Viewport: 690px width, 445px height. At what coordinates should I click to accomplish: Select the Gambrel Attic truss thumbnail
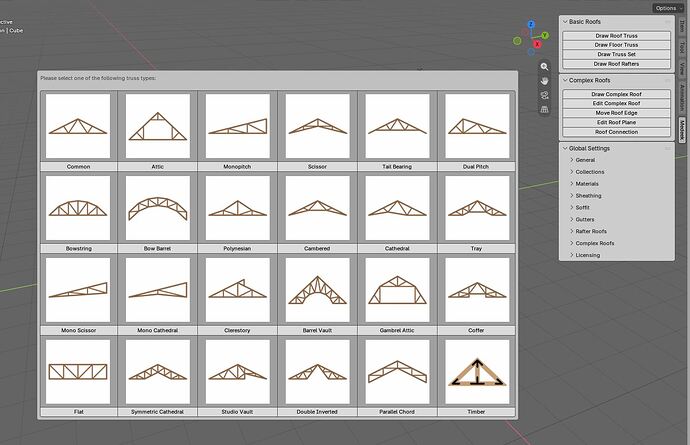397,290
